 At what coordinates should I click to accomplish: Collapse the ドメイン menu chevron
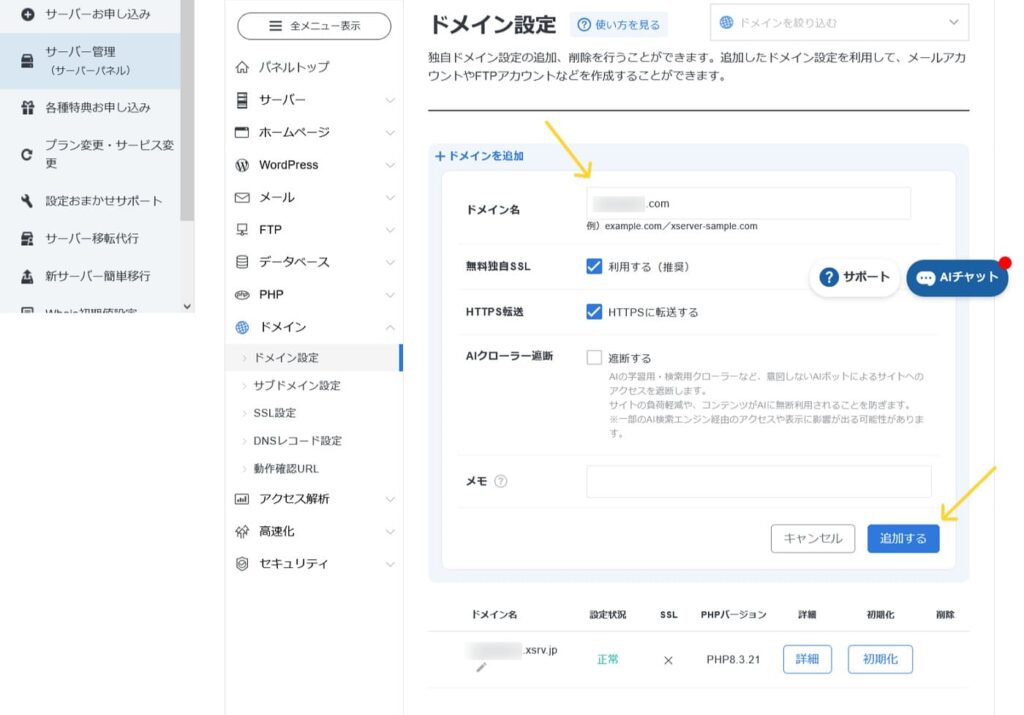(390, 327)
